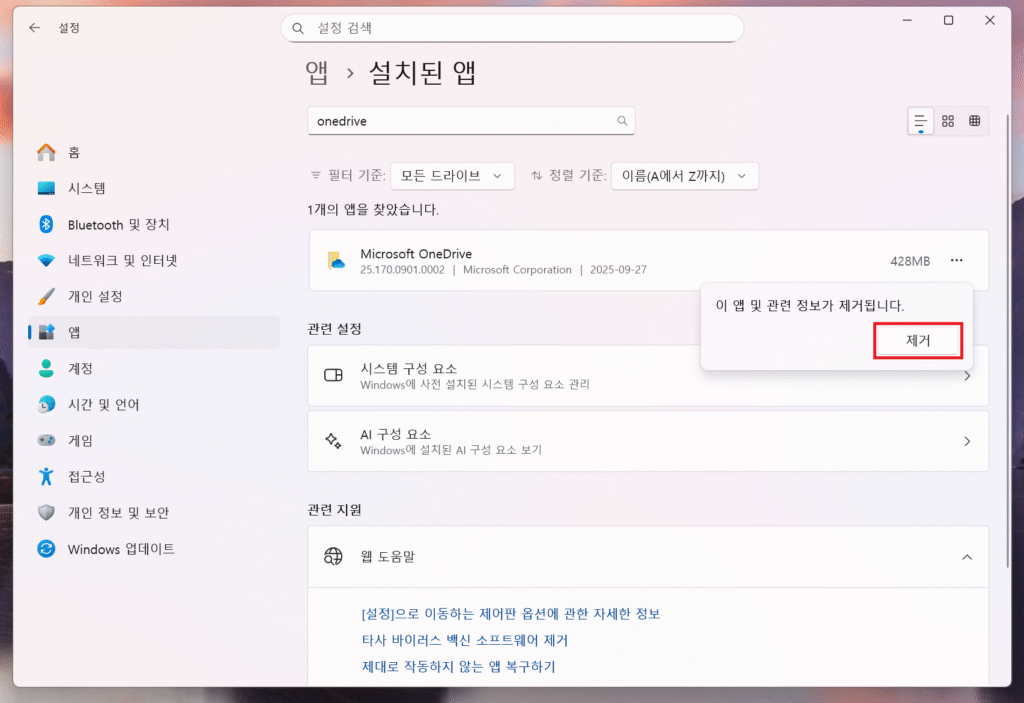The width and height of the screenshot is (1024, 703).
Task: Click the 관련 지원 section heading
Action: [334, 510]
